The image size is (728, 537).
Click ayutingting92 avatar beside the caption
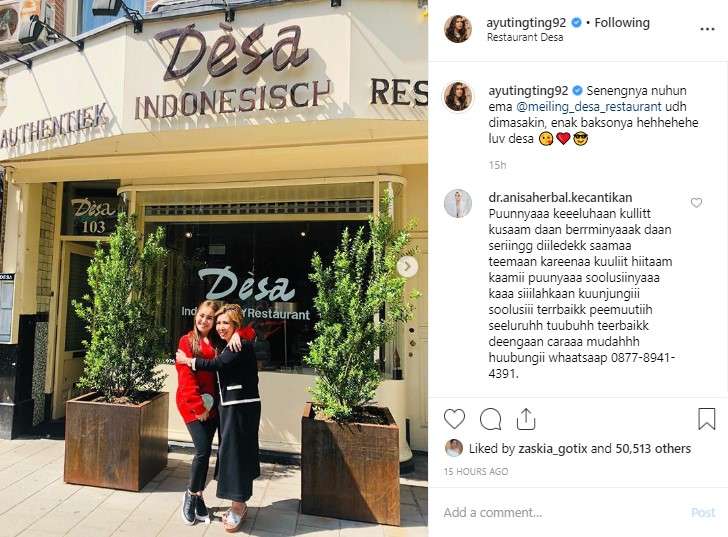(458, 97)
